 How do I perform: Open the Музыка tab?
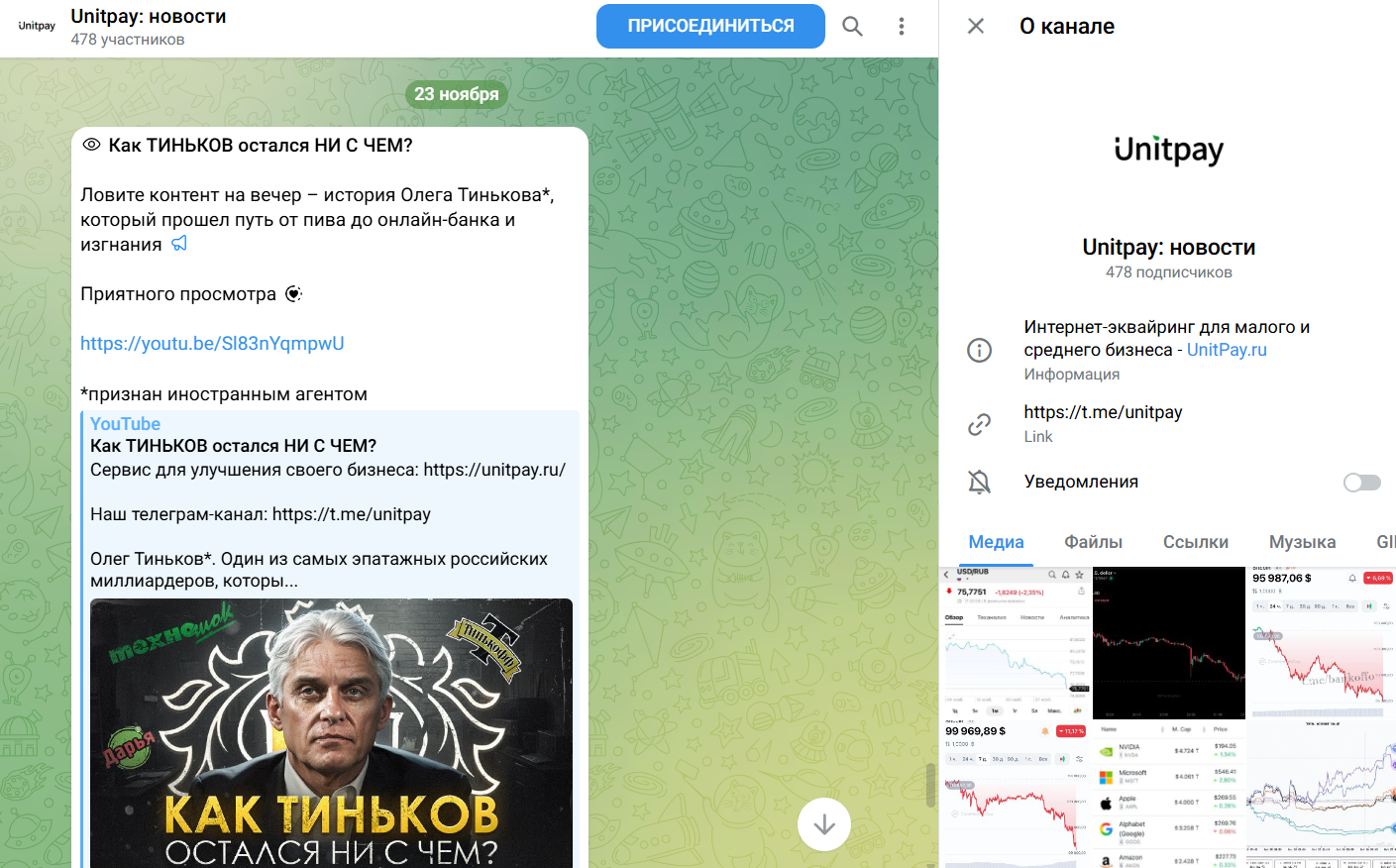tap(1302, 542)
